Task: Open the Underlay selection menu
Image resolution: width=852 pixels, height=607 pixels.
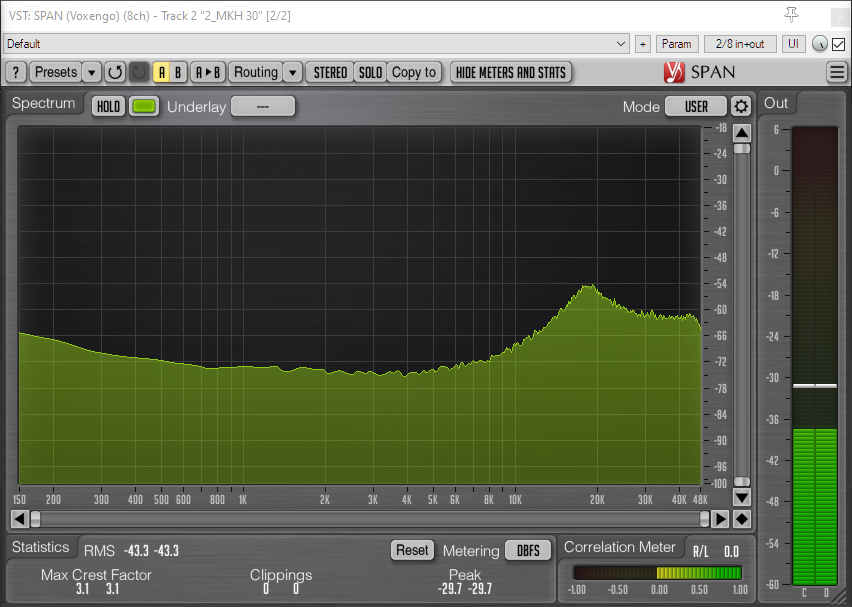Action: point(263,107)
